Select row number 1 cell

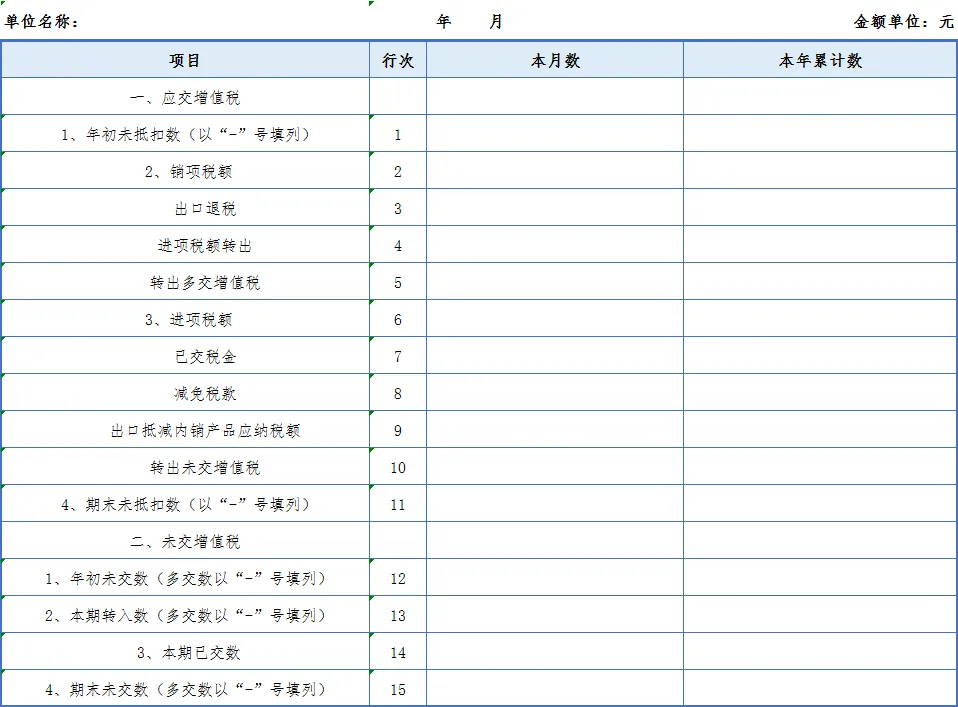[x=398, y=134]
